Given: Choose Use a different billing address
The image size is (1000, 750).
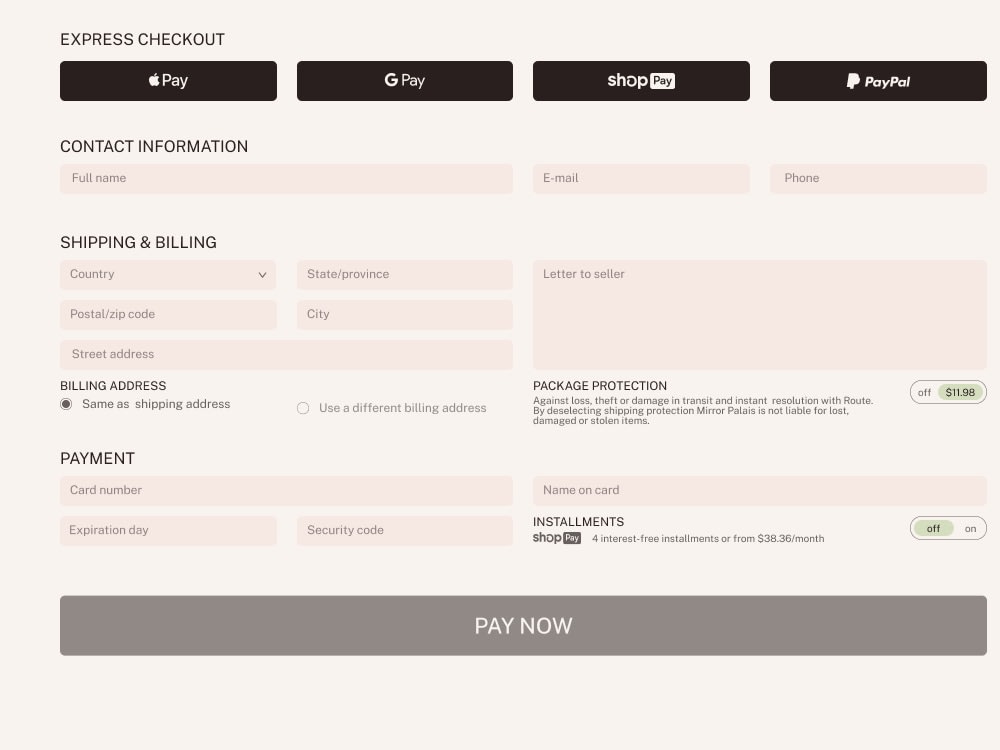Looking at the screenshot, I should click(303, 408).
